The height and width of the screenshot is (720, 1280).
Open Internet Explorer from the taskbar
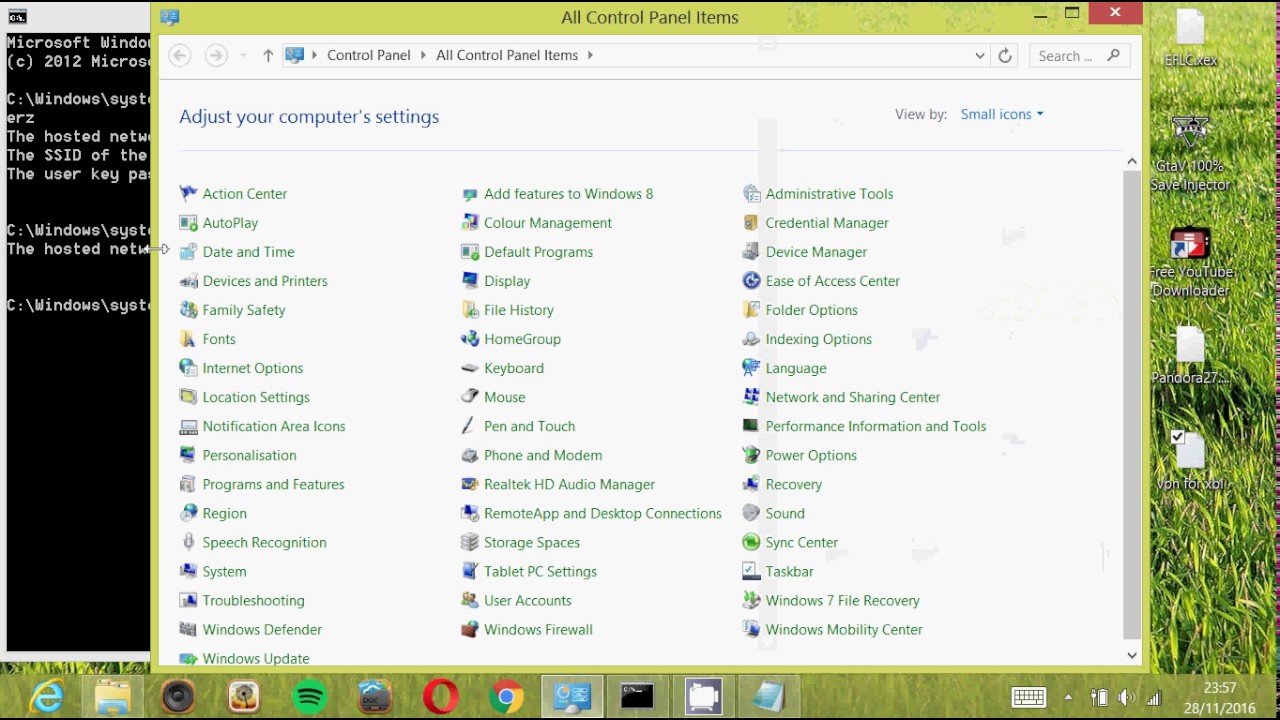click(x=47, y=696)
